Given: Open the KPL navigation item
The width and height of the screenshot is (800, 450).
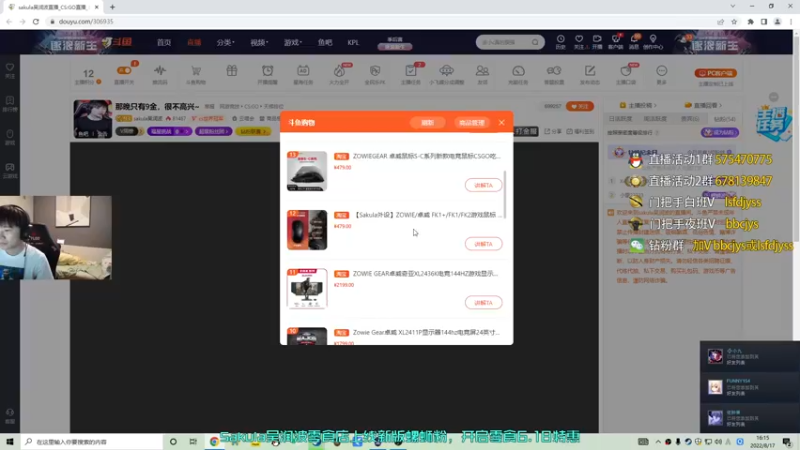Looking at the screenshot, I should [353, 42].
